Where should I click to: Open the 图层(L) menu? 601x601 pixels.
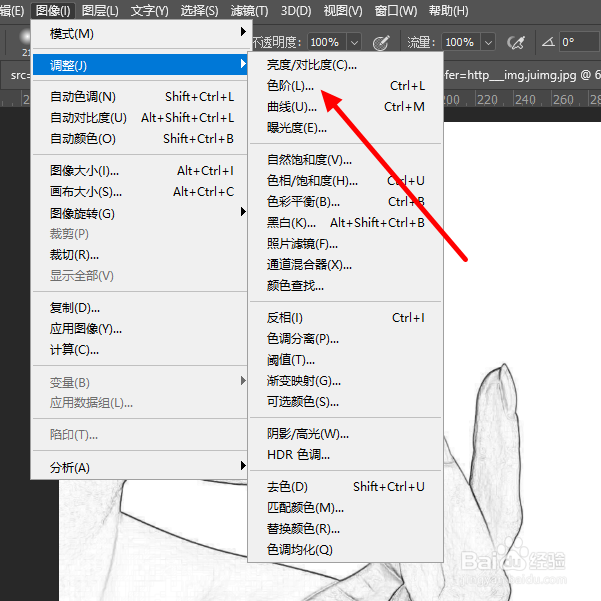(x=100, y=11)
